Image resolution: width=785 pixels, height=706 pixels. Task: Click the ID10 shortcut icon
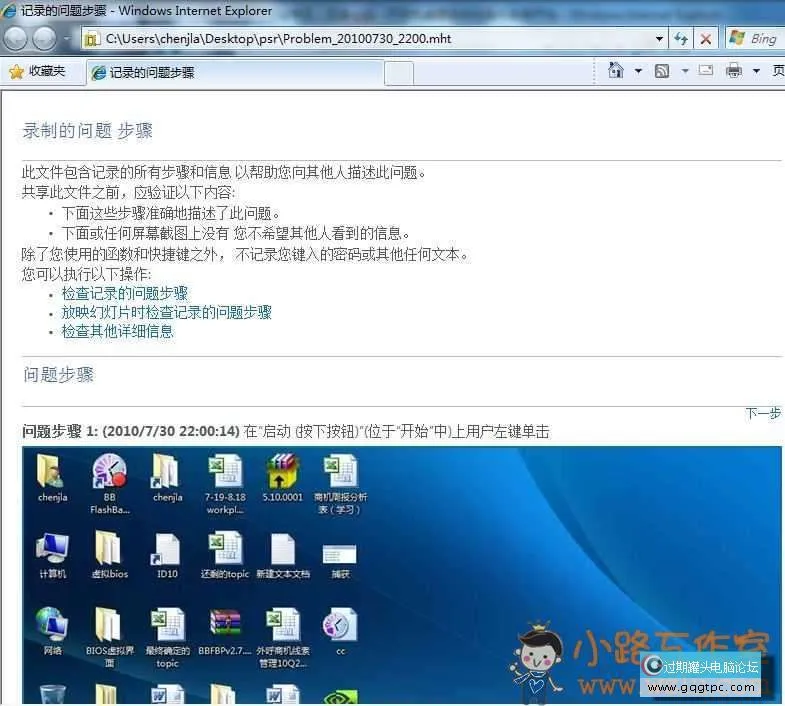(x=167, y=555)
